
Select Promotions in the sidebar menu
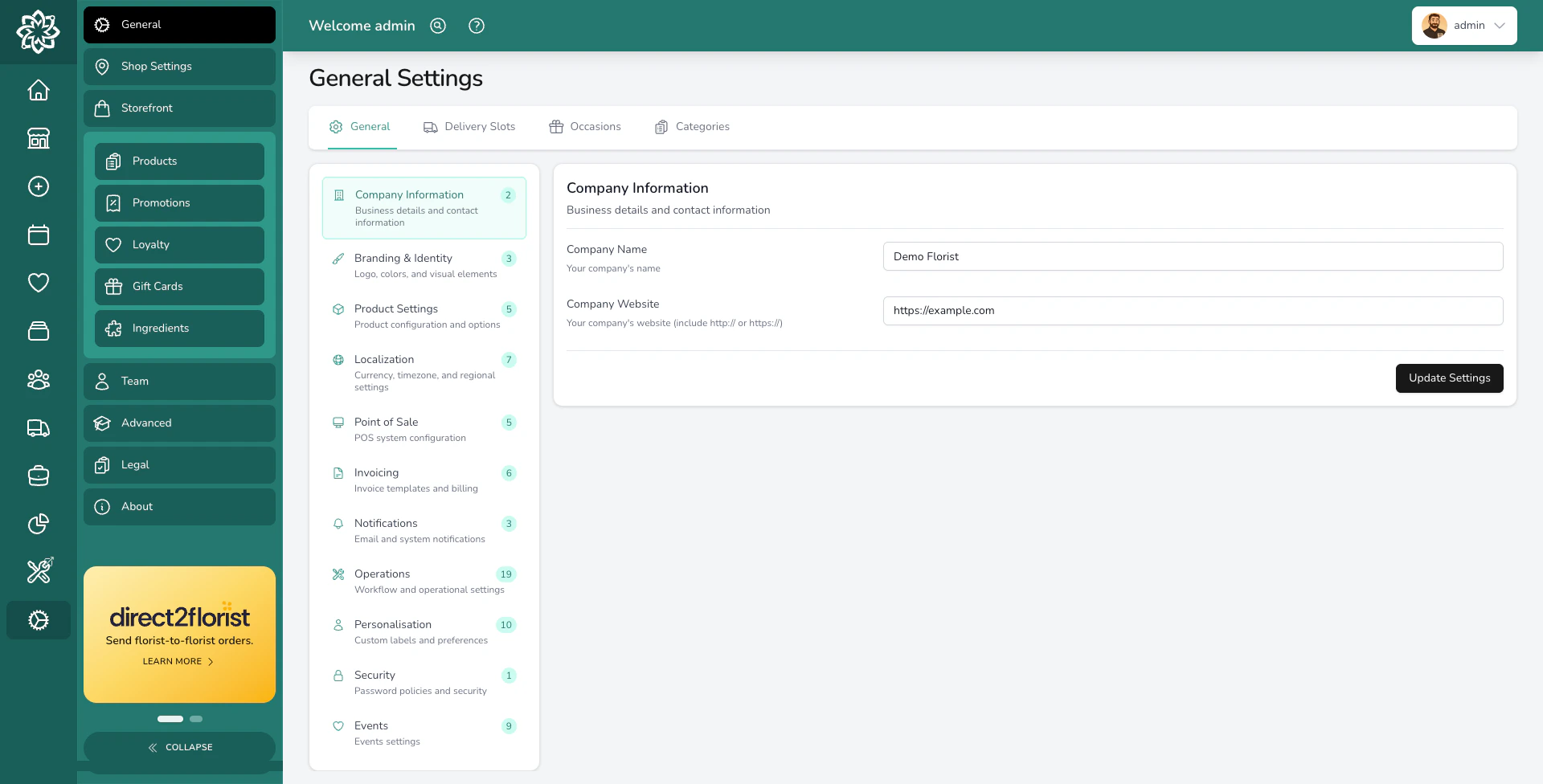(x=179, y=202)
